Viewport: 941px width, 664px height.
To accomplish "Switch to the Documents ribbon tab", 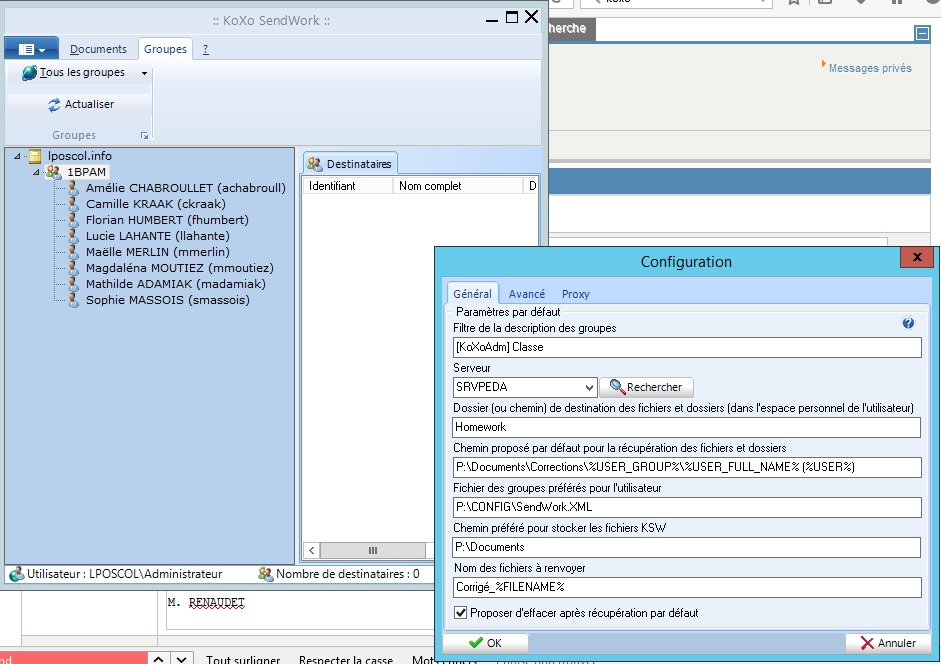I will click(x=98, y=49).
